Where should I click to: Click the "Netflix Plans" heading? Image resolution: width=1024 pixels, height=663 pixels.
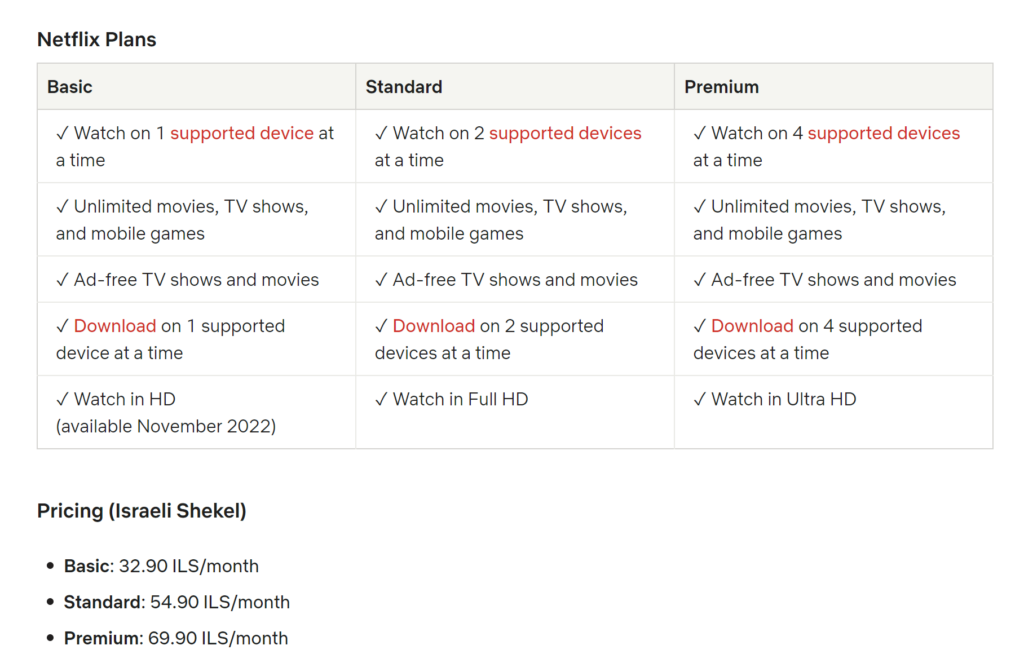tap(97, 40)
